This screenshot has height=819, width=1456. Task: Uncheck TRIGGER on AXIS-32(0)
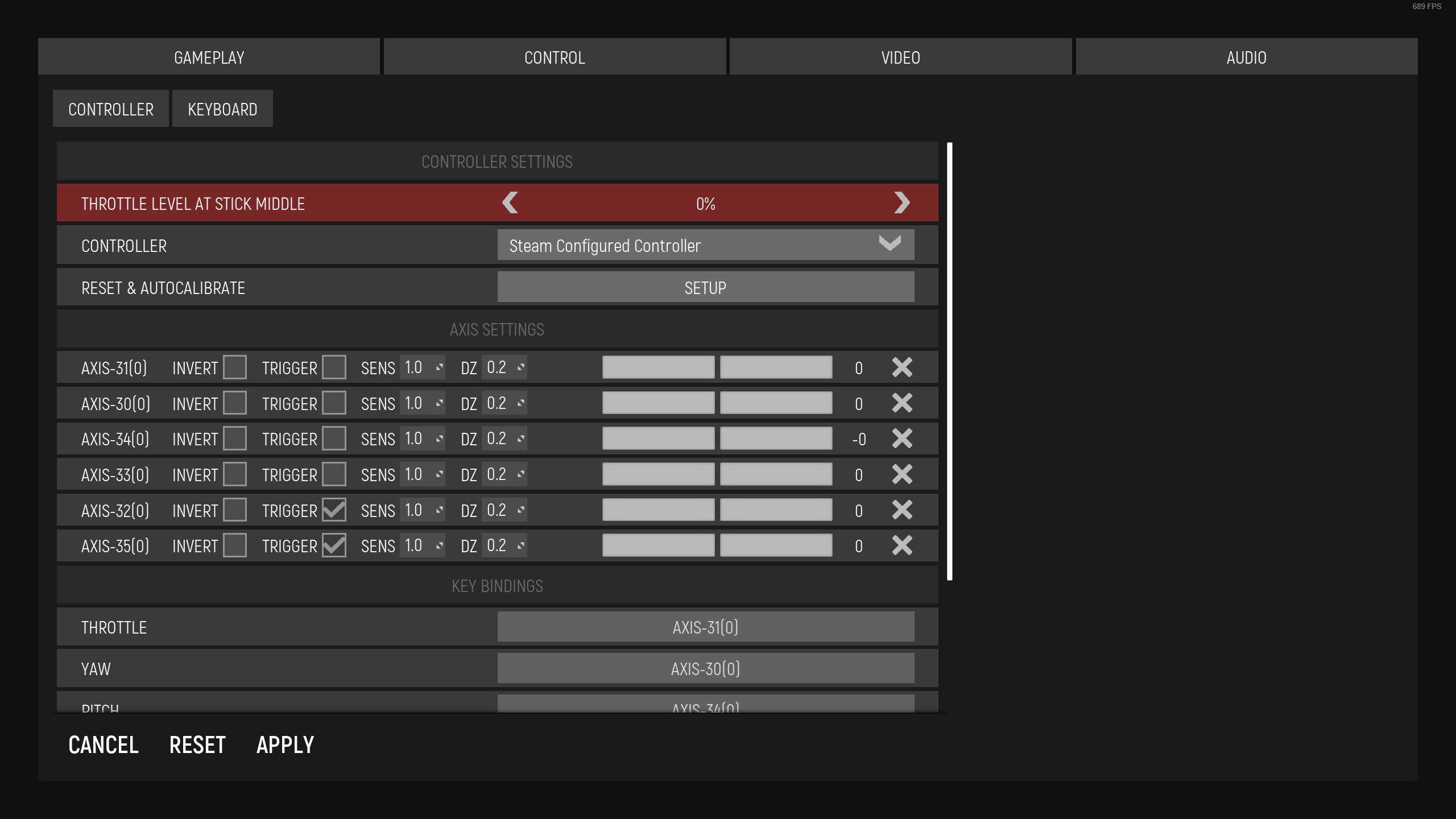pos(334,510)
